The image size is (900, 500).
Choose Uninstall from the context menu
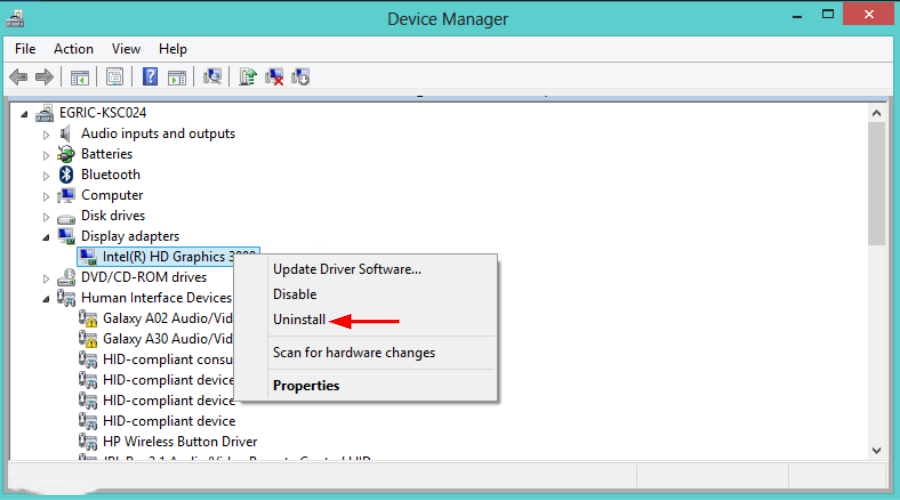(299, 321)
